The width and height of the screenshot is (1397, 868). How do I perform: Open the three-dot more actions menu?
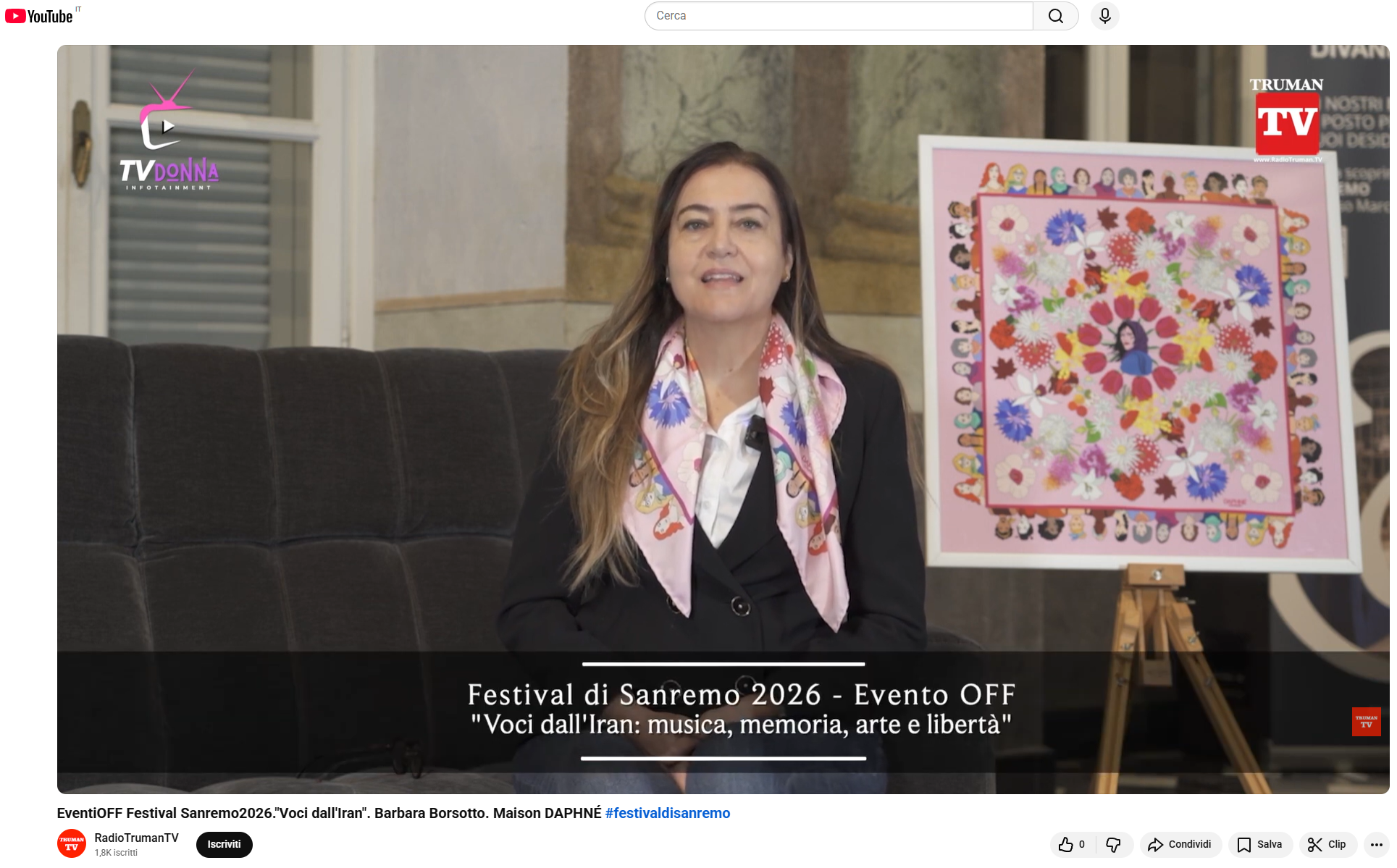1376,844
